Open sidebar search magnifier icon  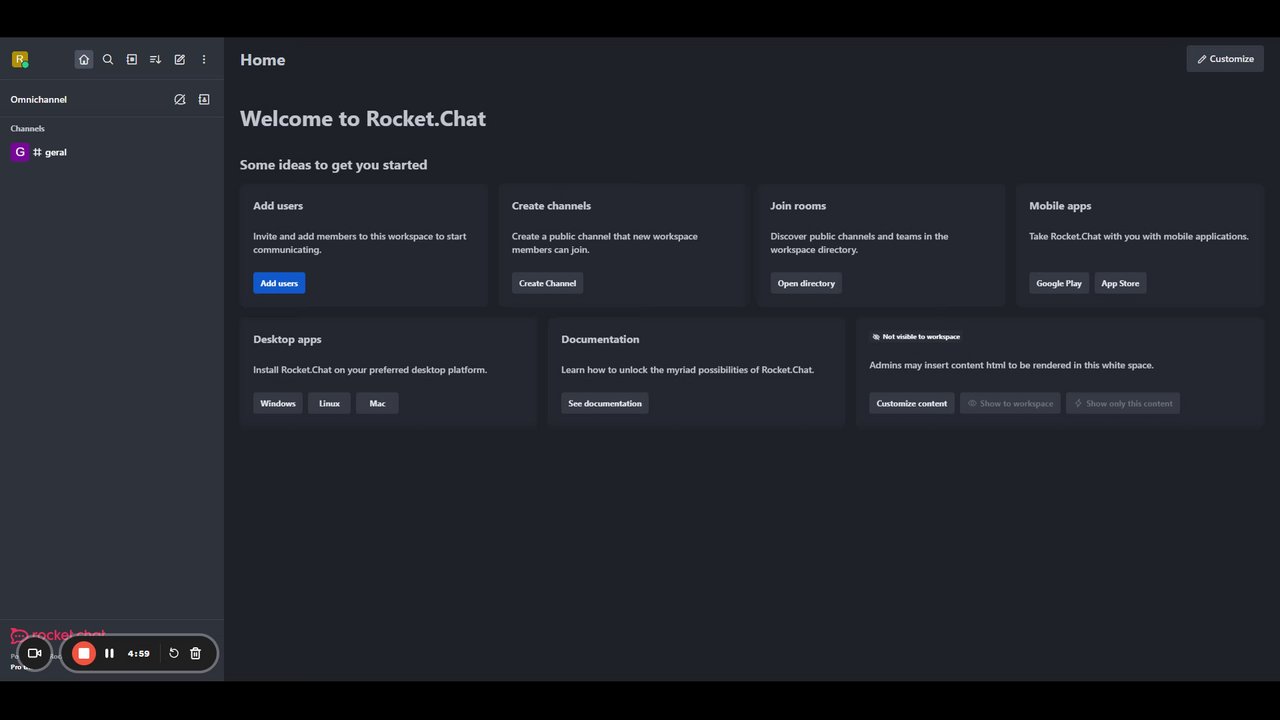(108, 60)
